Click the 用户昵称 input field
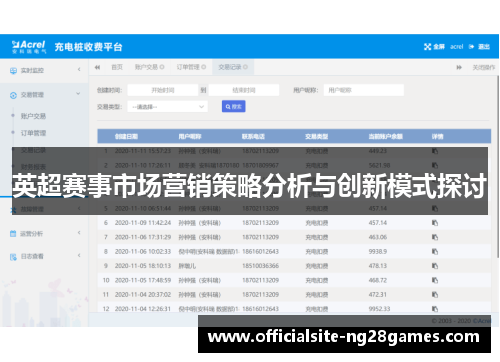Viewport: 500px width, 362px height. (x=364, y=90)
